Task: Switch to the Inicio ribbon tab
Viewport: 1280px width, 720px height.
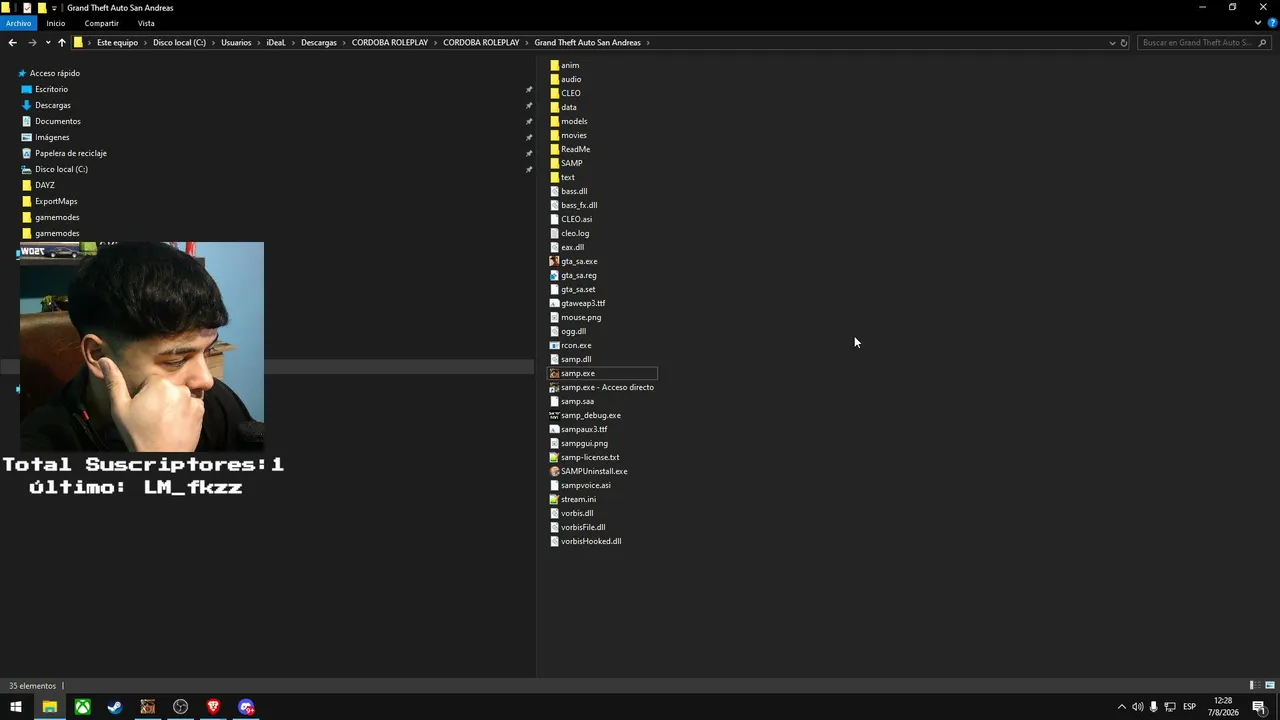Action: tap(56, 23)
